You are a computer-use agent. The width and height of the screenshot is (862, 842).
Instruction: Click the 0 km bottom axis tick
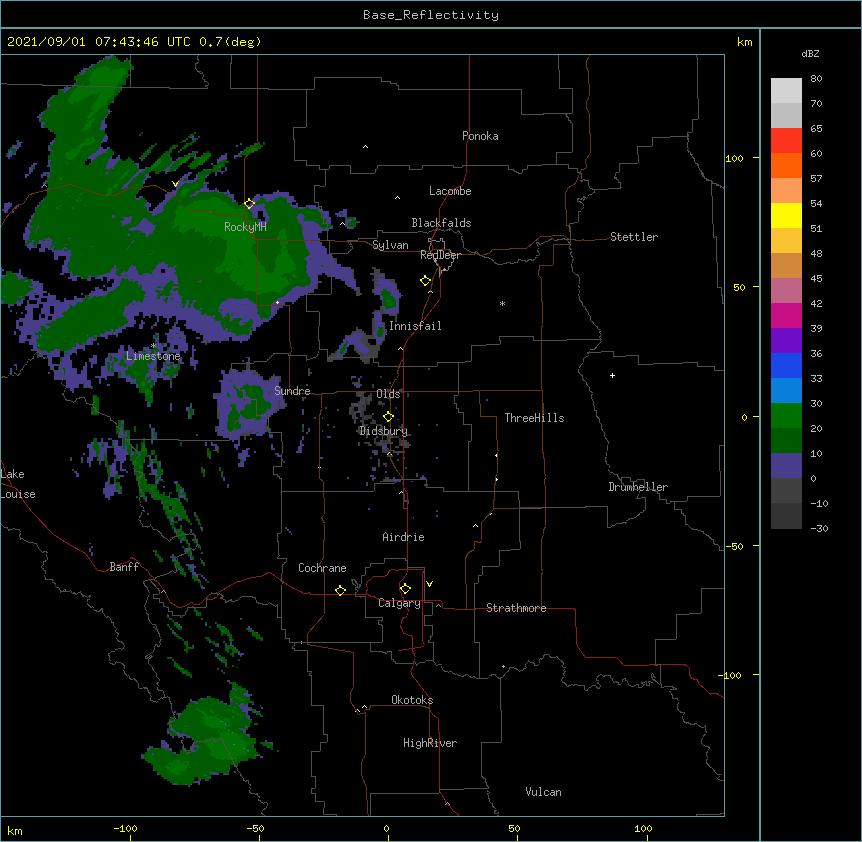click(x=386, y=829)
